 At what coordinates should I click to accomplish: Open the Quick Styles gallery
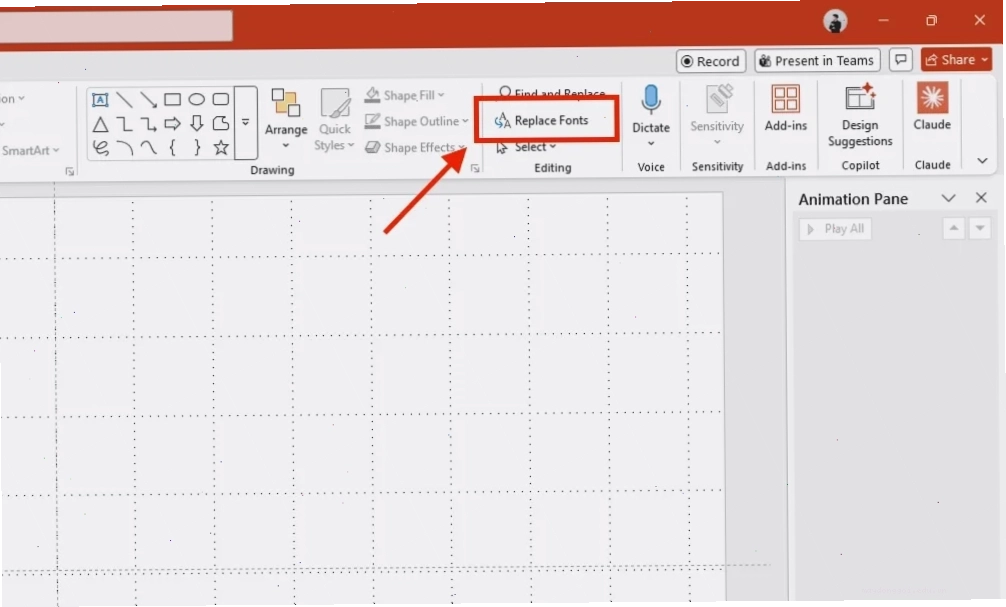[334, 120]
